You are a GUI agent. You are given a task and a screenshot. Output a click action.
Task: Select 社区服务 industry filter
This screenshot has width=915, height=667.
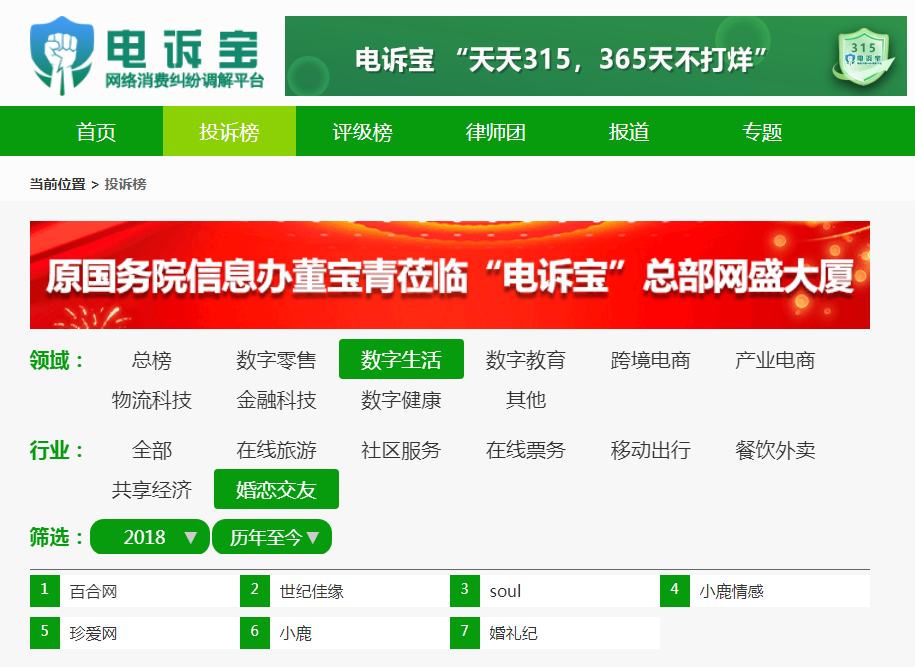click(401, 450)
